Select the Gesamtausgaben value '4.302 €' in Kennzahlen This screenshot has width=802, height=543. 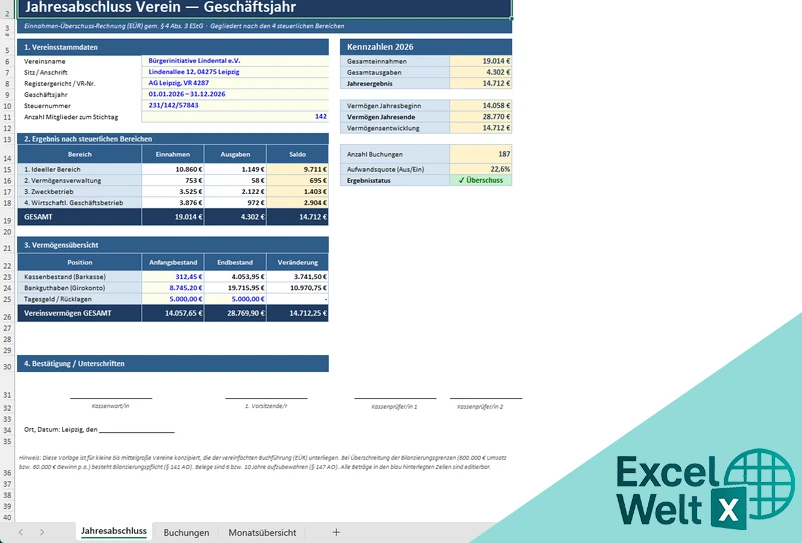coord(481,72)
